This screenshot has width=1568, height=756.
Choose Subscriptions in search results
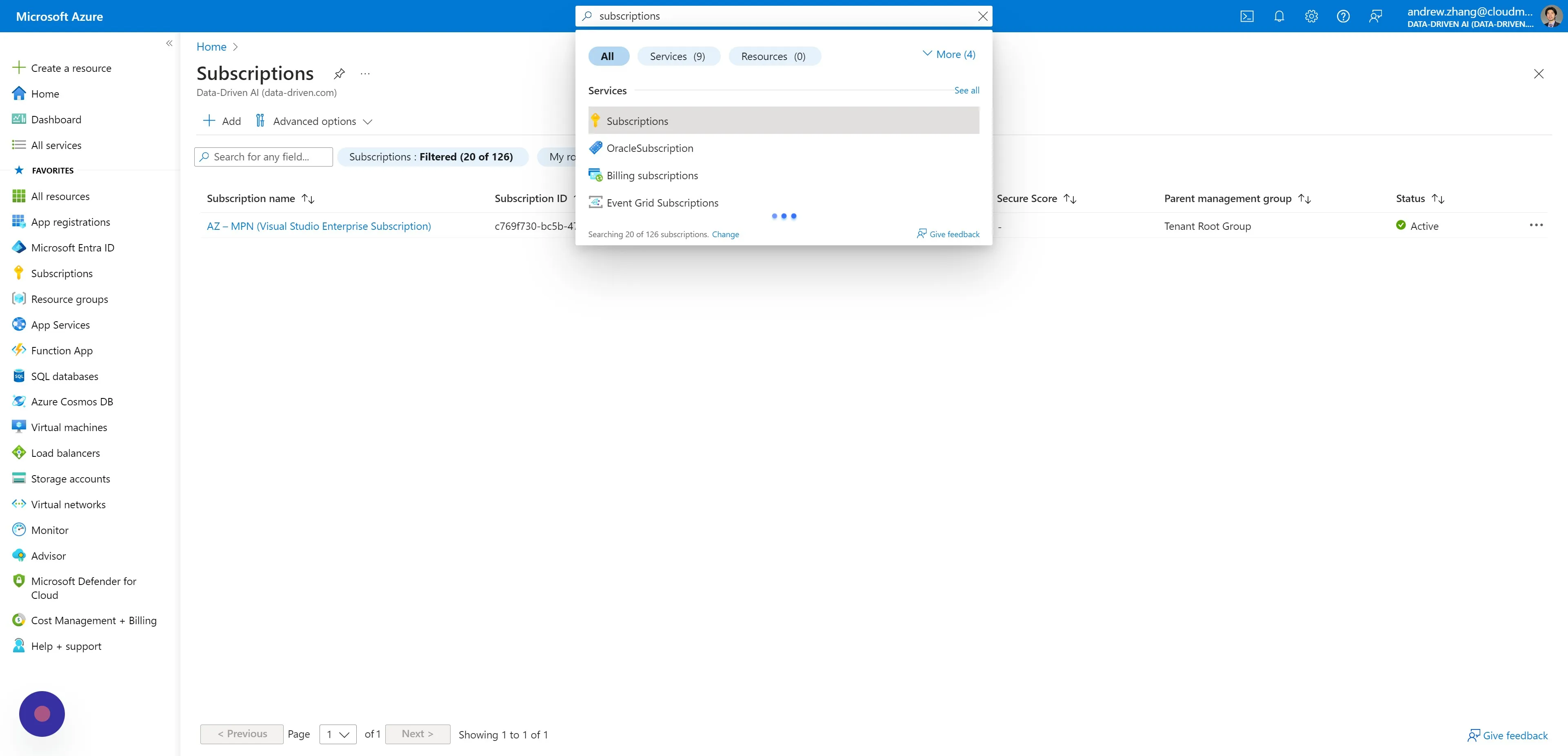pyautogui.click(x=784, y=120)
